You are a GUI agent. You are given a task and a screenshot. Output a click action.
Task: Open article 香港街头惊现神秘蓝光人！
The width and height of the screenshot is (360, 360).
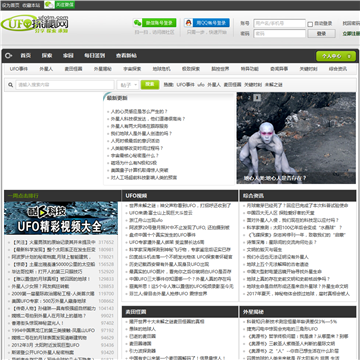point(38,323)
